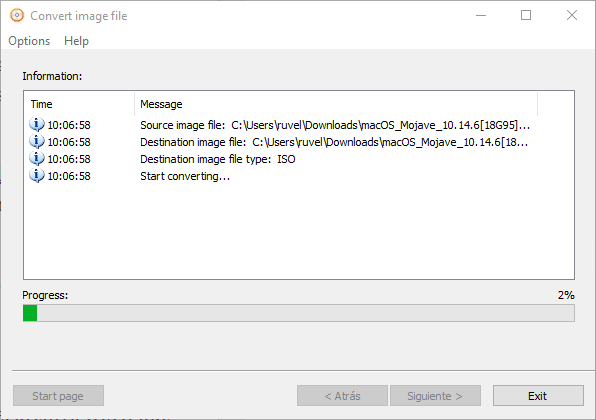Viewport: 596px width, 420px height.
Task: Select the Start converting log message
Action: tap(185, 176)
